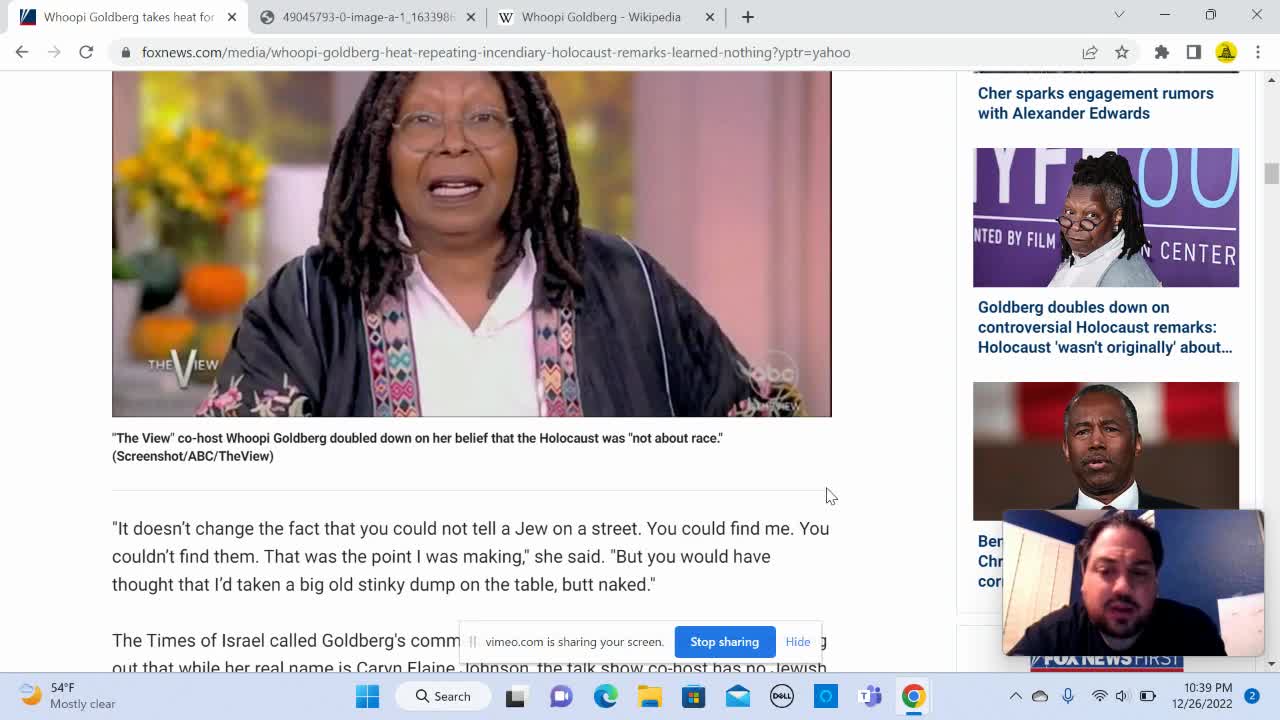Screen dimensions: 1280x720
Task: Click the page vertical scrollbar thumb
Action: click(x=1271, y=174)
